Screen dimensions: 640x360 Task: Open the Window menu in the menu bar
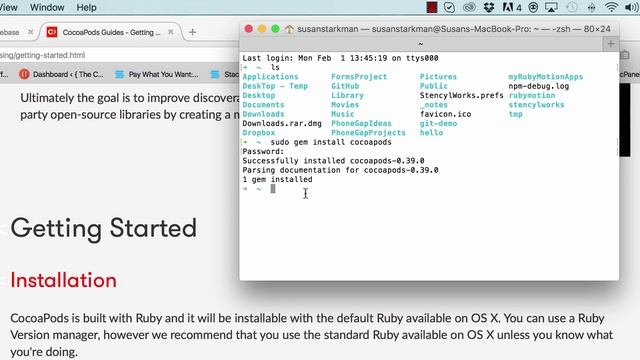[x=47, y=7]
